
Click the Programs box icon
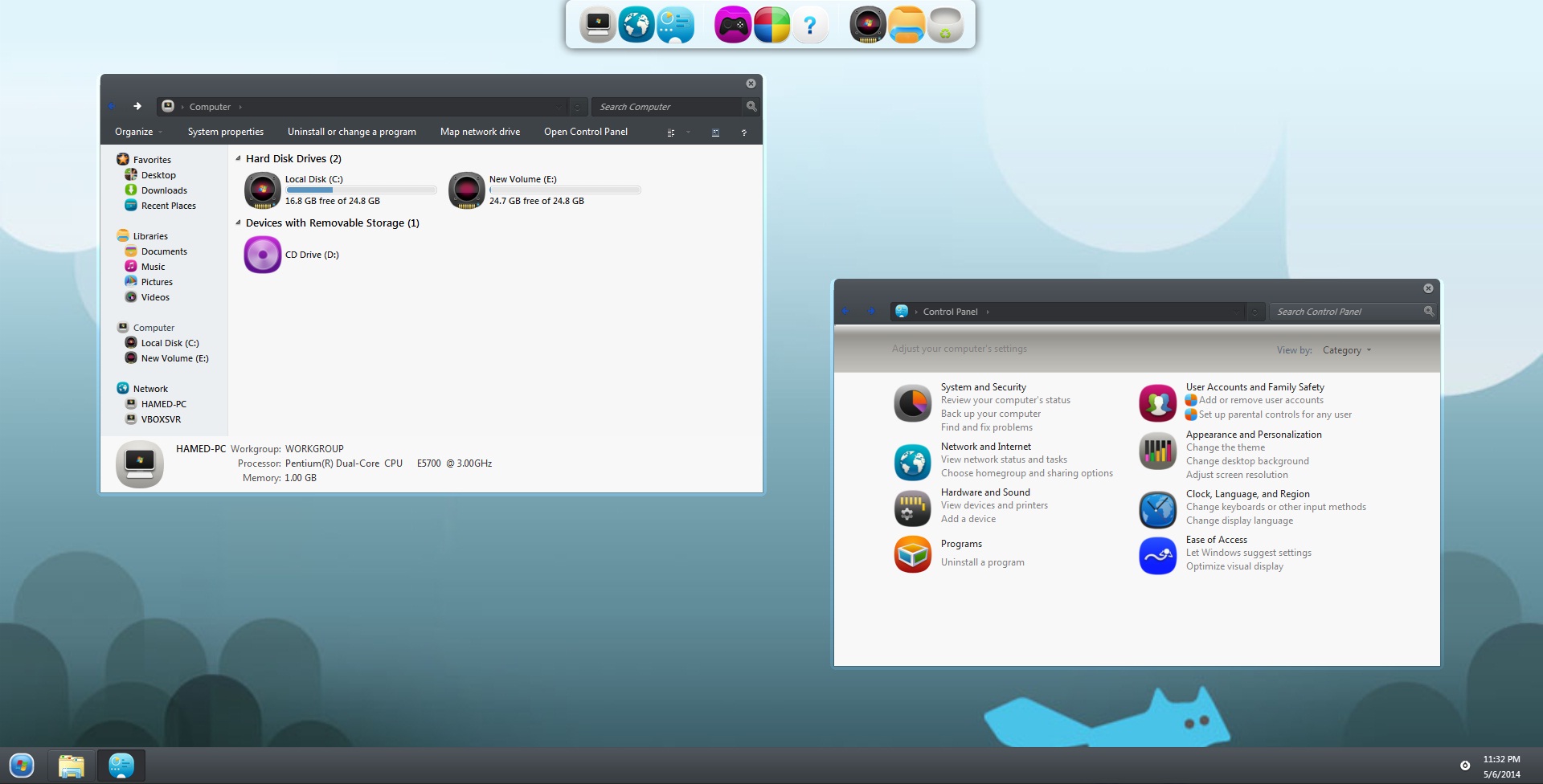point(913,554)
